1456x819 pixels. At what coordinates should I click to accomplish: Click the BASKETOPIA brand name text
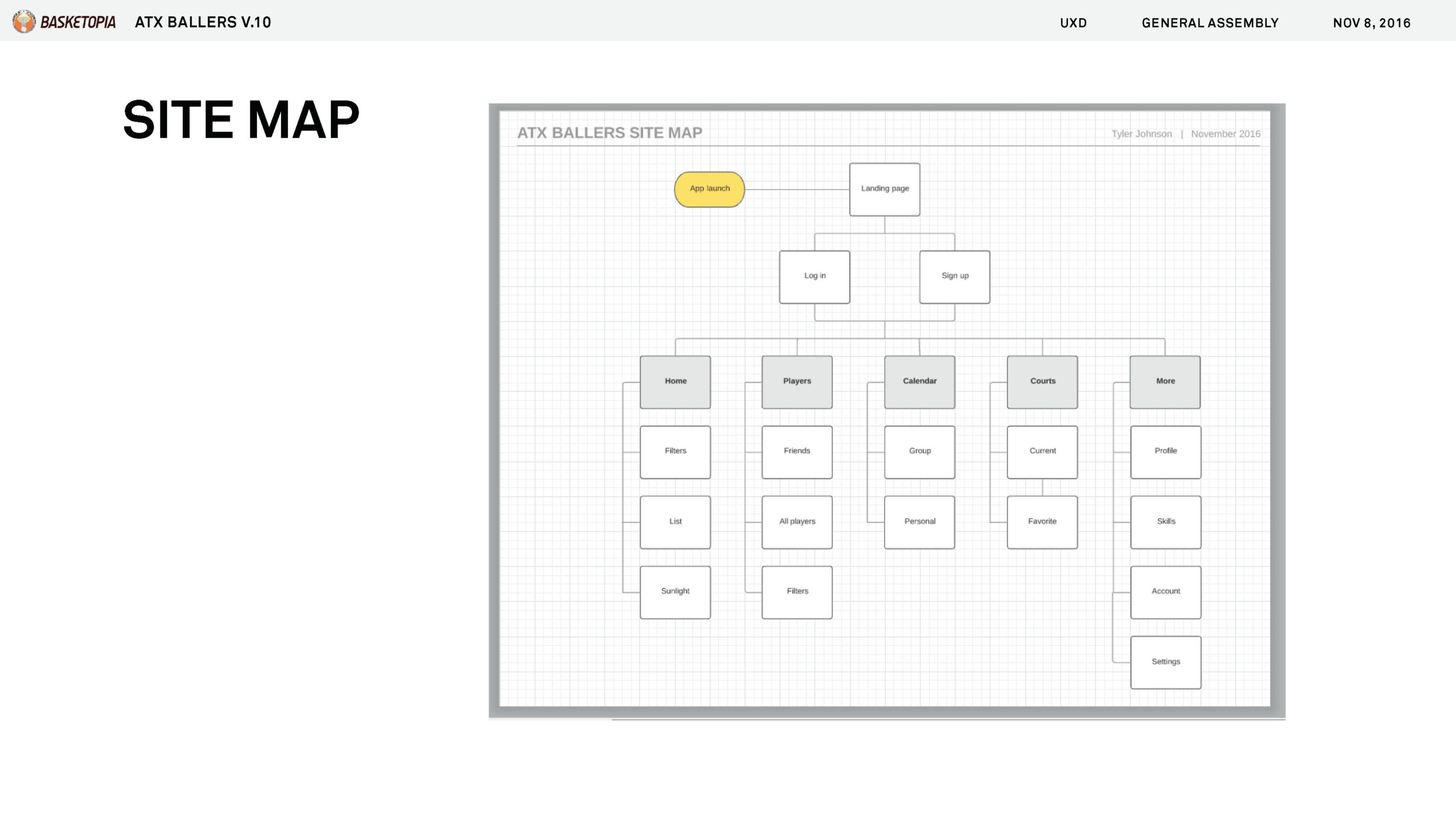pyautogui.click(x=78, y=22)
